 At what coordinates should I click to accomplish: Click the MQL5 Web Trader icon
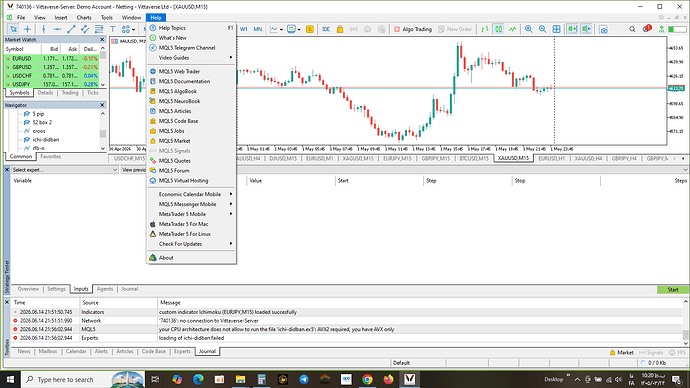(x=153, y=71)
